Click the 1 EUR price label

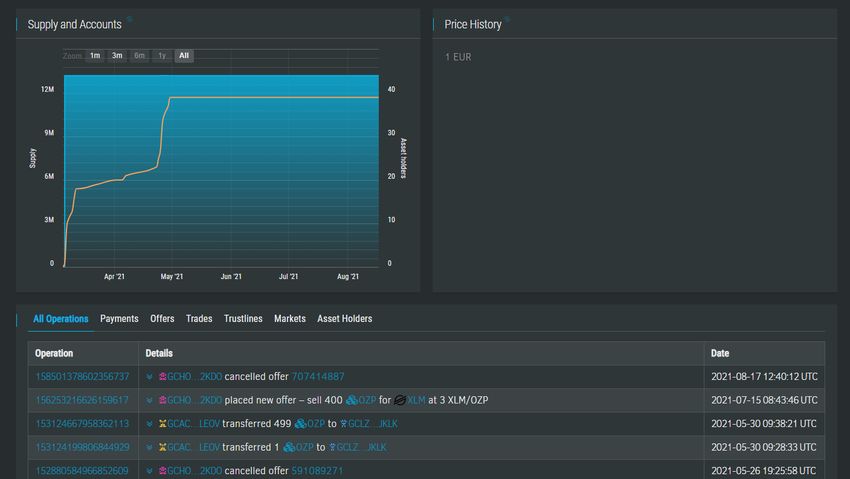click(458, 57)
